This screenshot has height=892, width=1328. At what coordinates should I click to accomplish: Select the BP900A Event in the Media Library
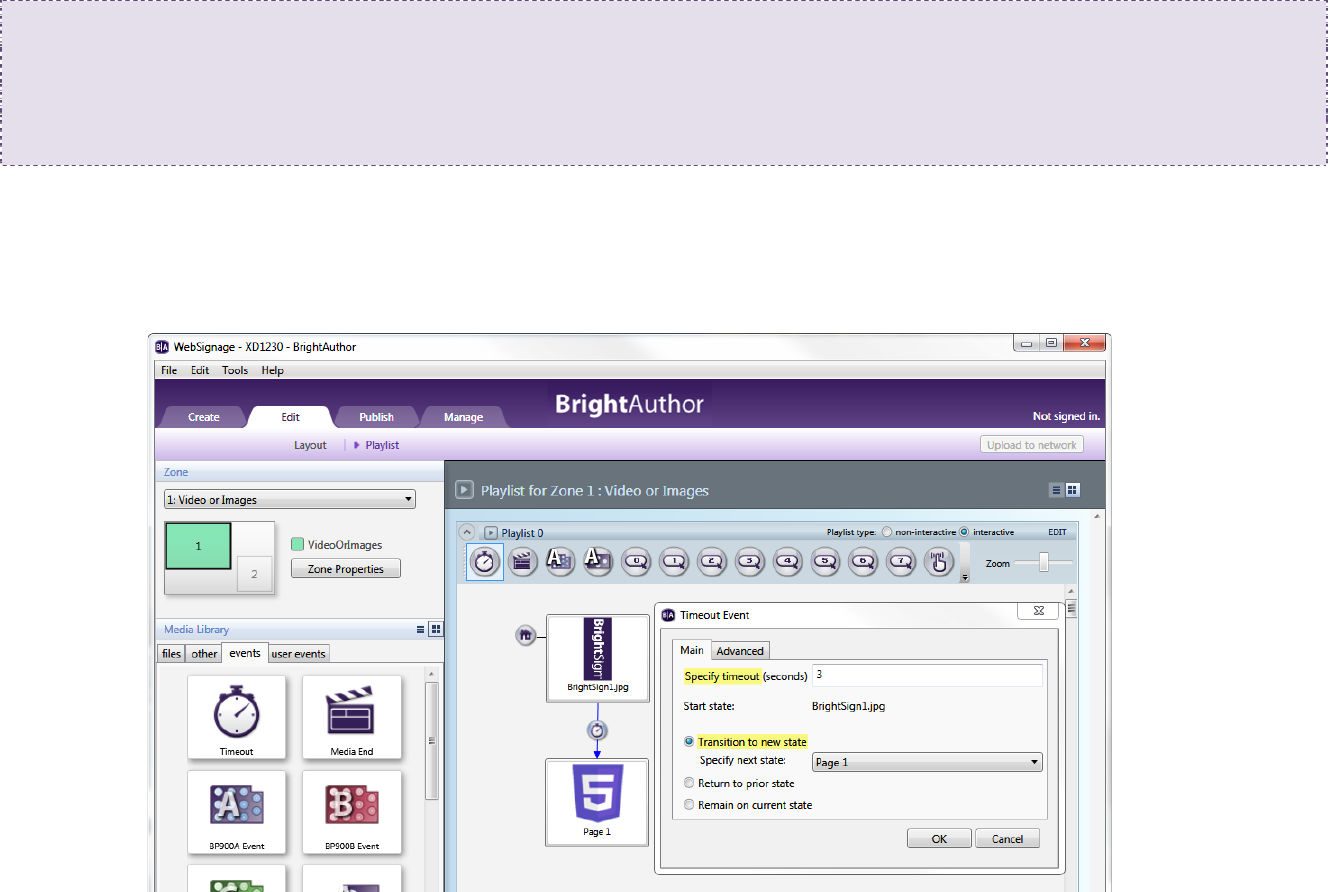237,812
